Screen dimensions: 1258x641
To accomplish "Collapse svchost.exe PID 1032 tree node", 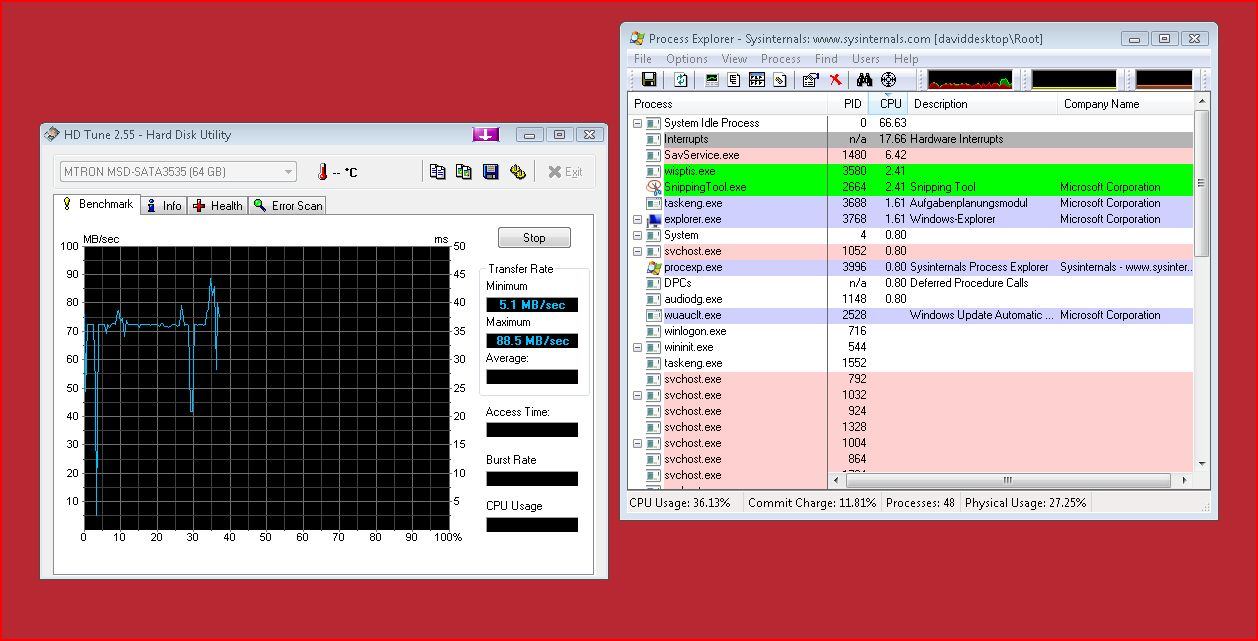I will pos(638,395).
